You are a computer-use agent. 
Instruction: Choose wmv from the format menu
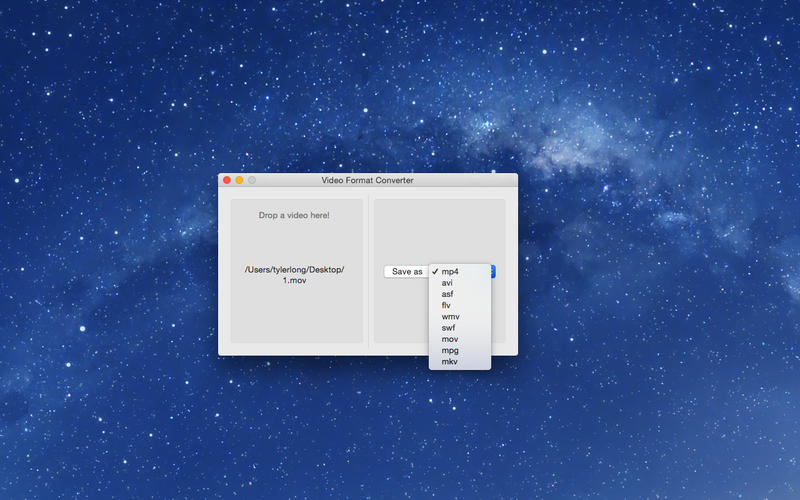click(x=450, y=316)
